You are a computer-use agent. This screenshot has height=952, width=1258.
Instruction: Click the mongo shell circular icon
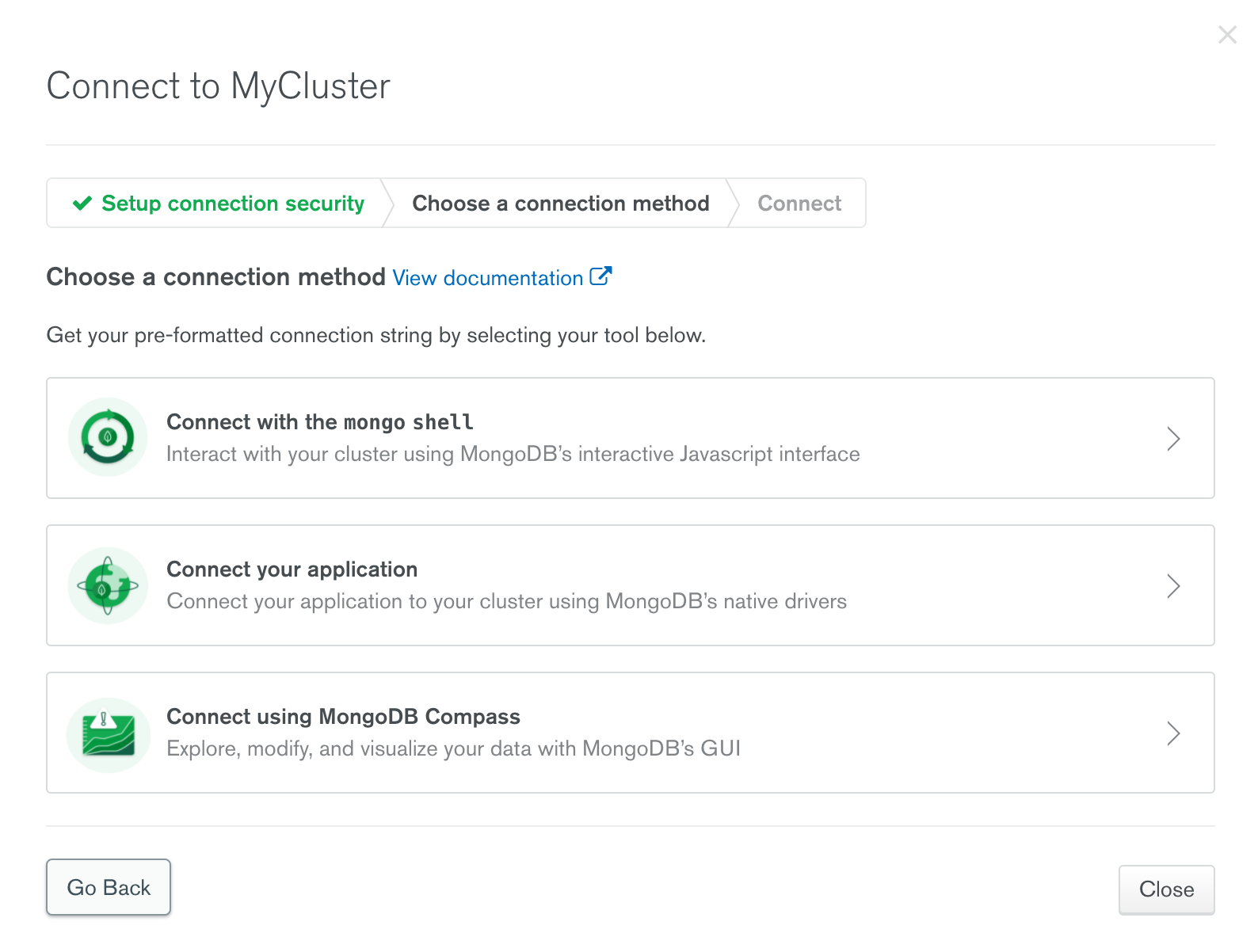[108, 437]
